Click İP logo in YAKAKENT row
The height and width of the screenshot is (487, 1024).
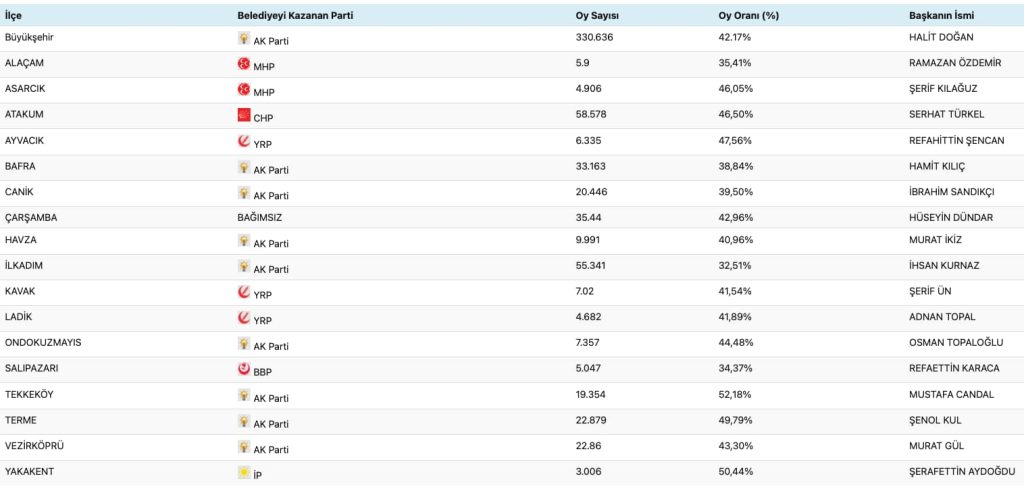click(x=244, y=471)
